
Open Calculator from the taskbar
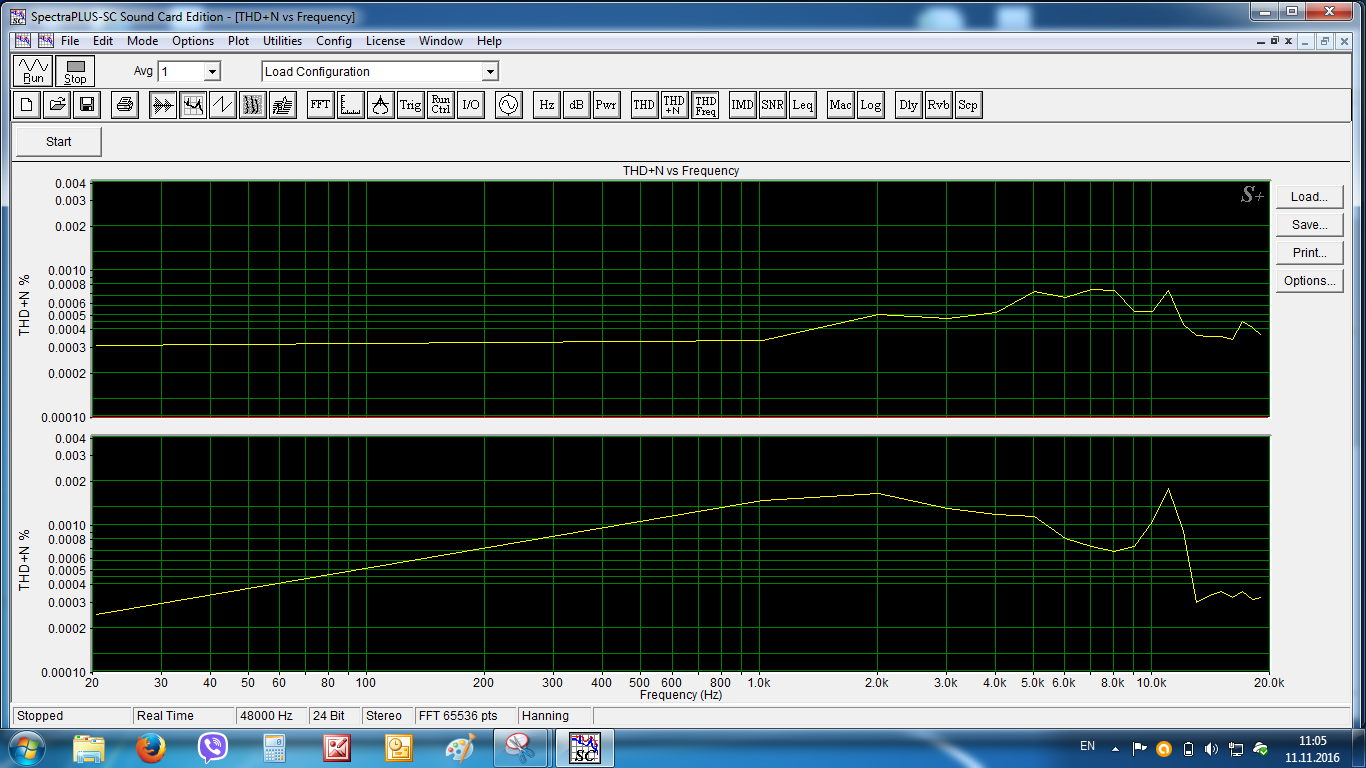274,748
